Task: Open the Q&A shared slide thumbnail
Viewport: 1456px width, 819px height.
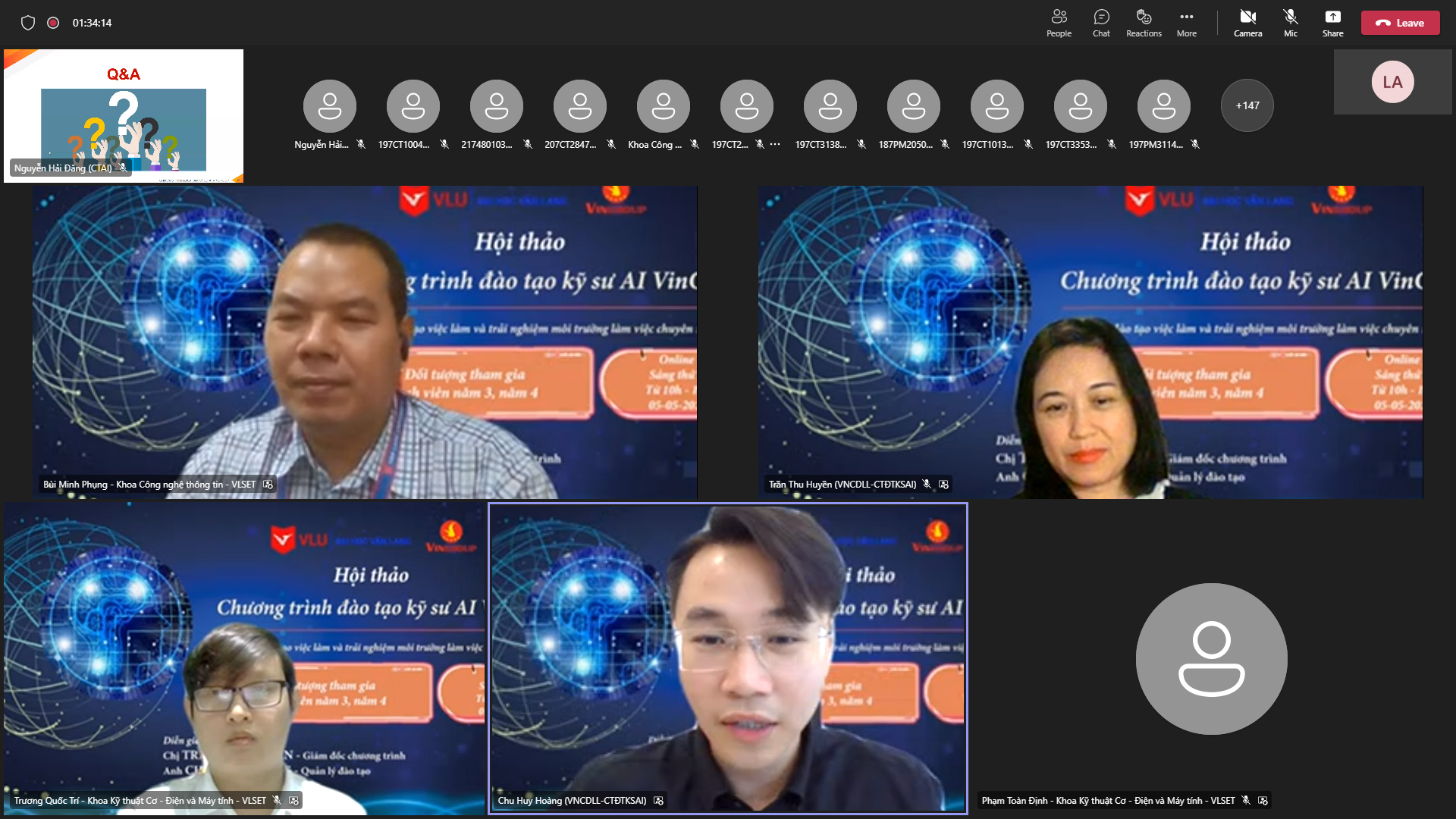Action: [x=124, y=115]
